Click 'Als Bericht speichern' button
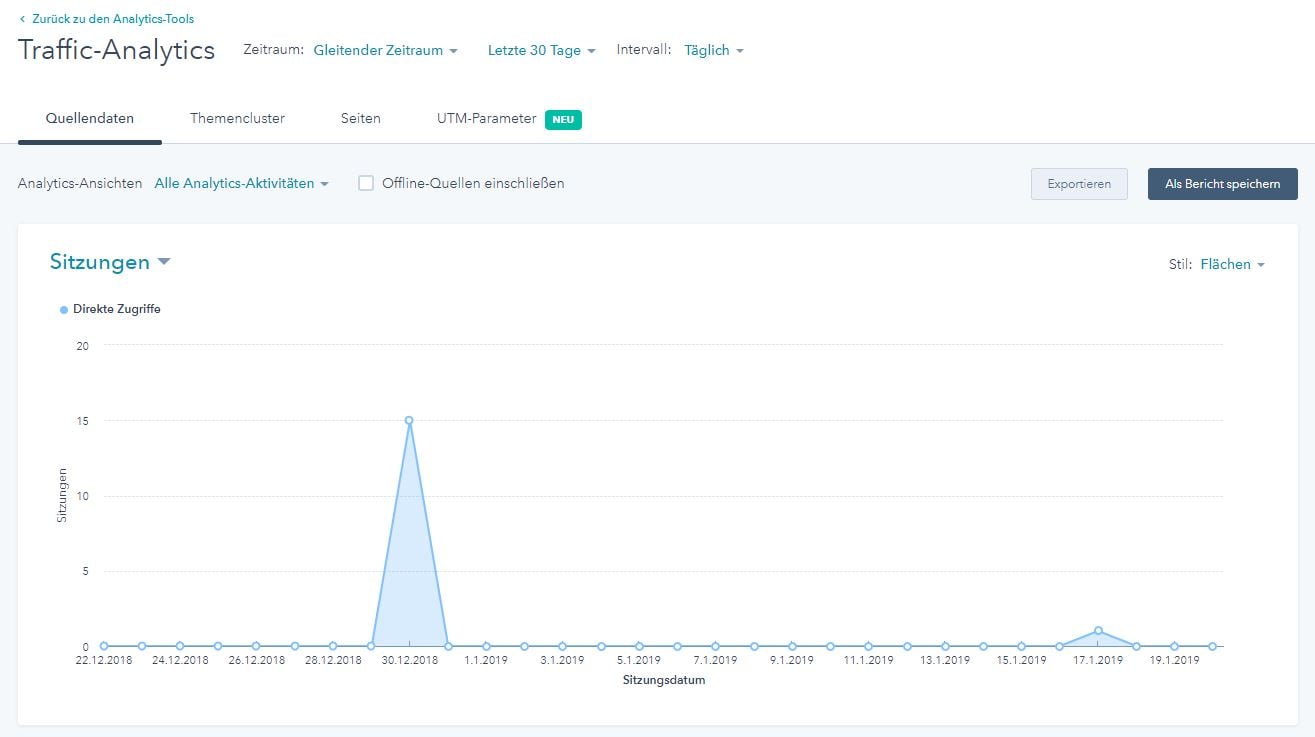This screenshot has height=737, width=1315. tap(1222, 184)
